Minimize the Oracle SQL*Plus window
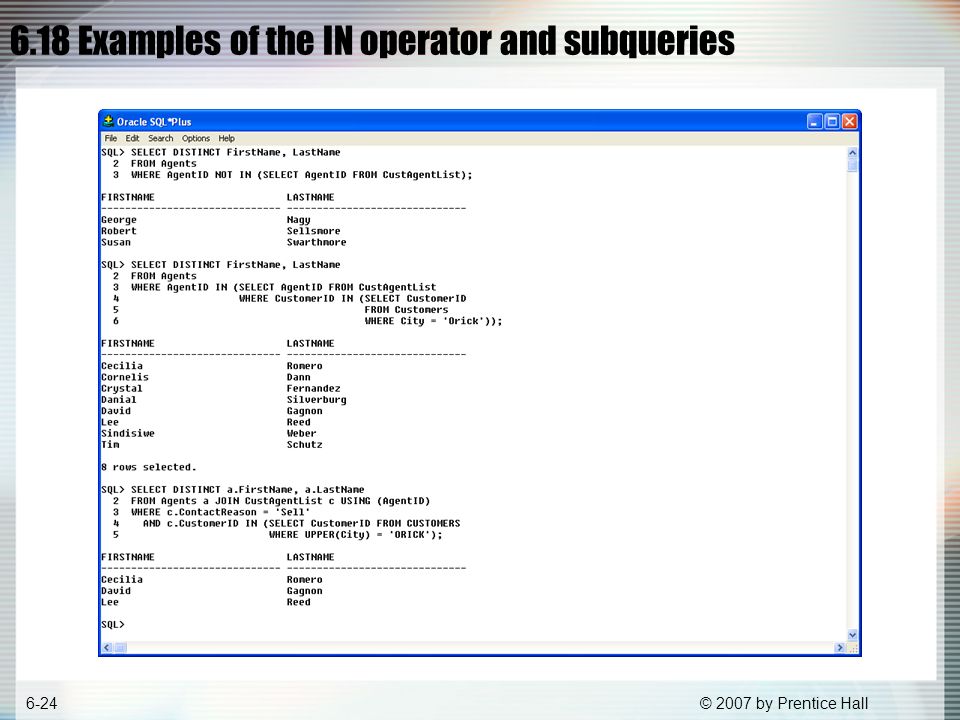The width and height of the screenshot is (960, 720). (814, 121)
